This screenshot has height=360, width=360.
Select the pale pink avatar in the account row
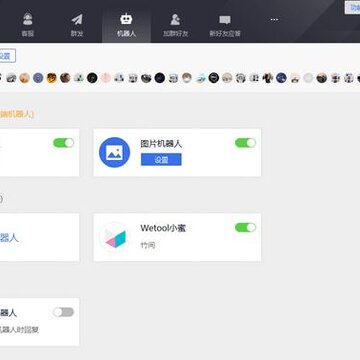coord(105,78)
